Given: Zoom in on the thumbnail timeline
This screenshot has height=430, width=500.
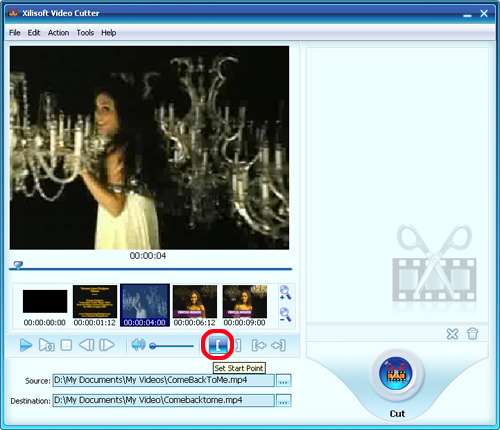Looking at the screenshot, I should pos(285,293).
